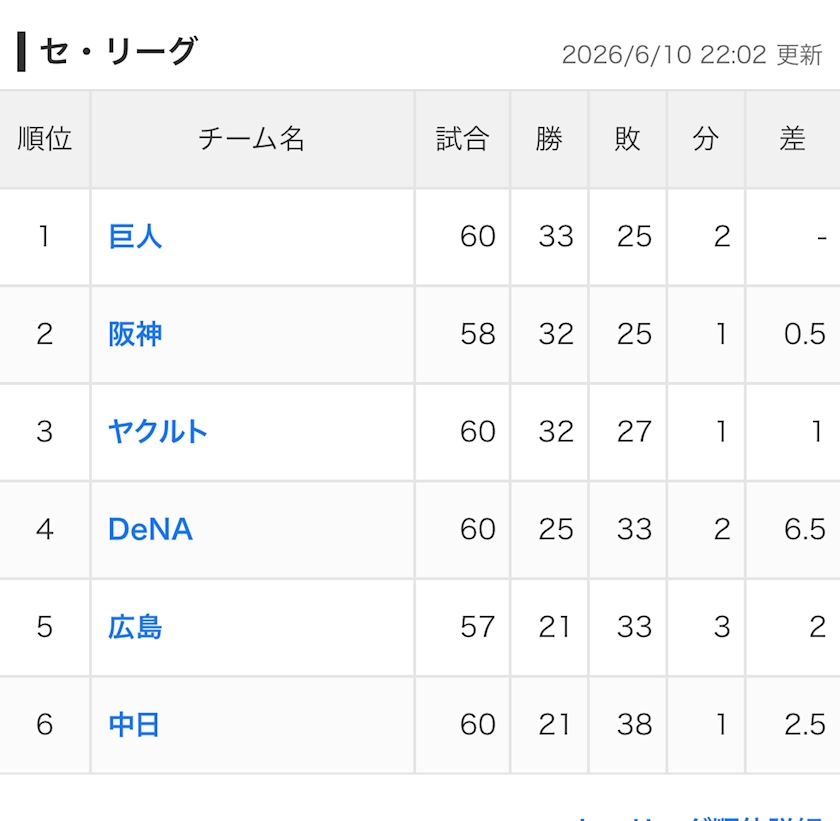
Task: Open the ヤクルト team link
Action: (x=158, y=432)
